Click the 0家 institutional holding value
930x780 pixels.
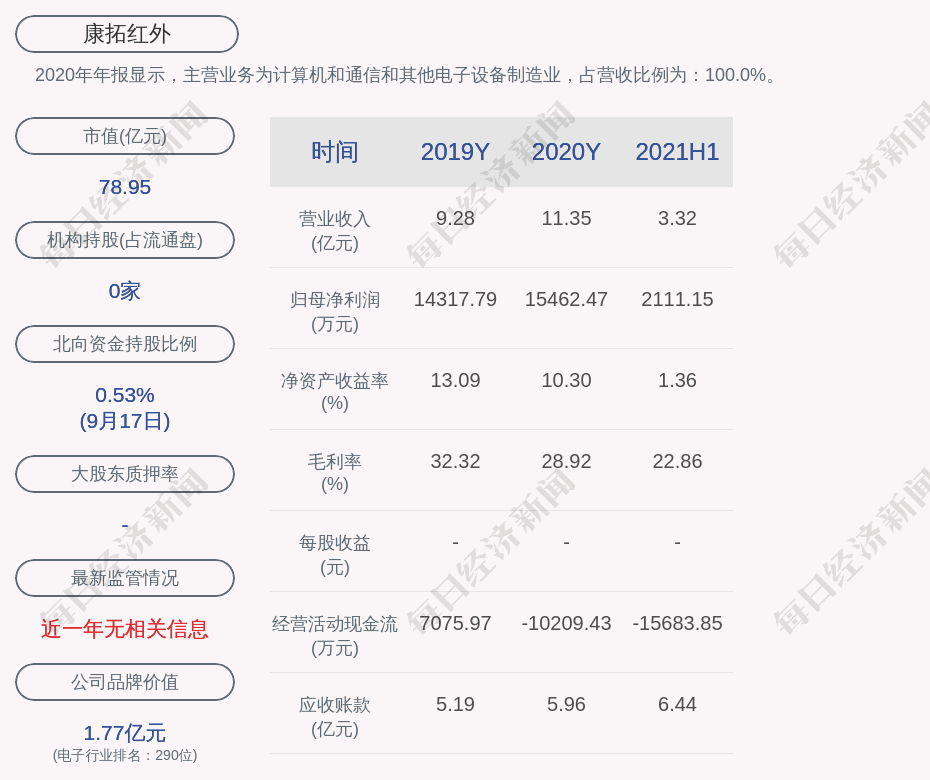125,291
